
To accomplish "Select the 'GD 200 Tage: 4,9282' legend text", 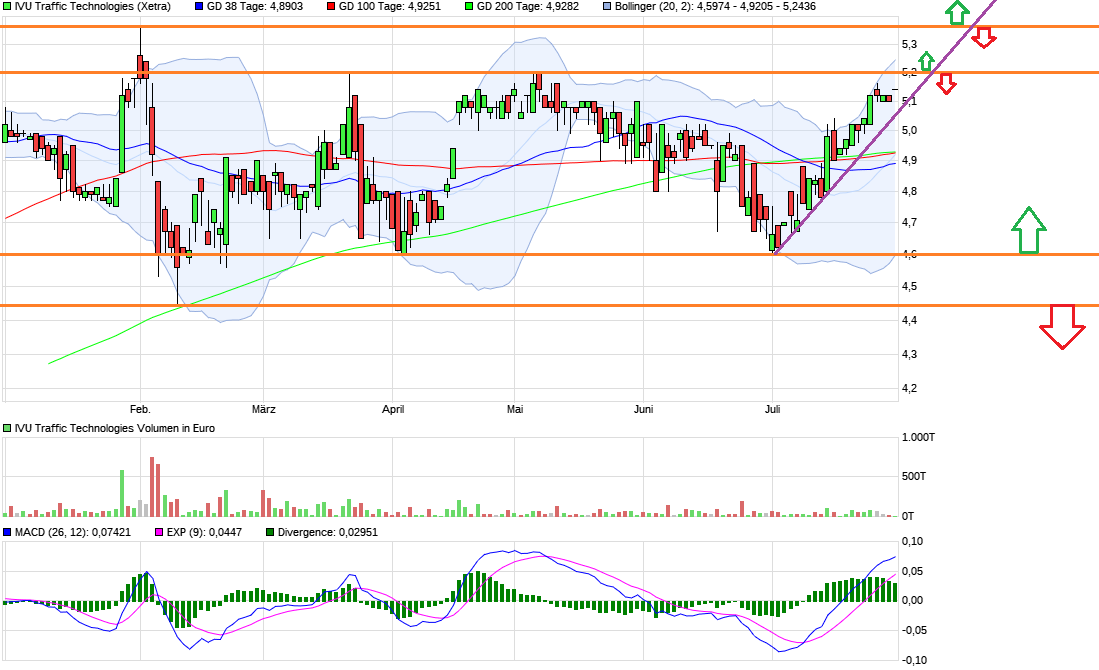I will coord(528,6).
